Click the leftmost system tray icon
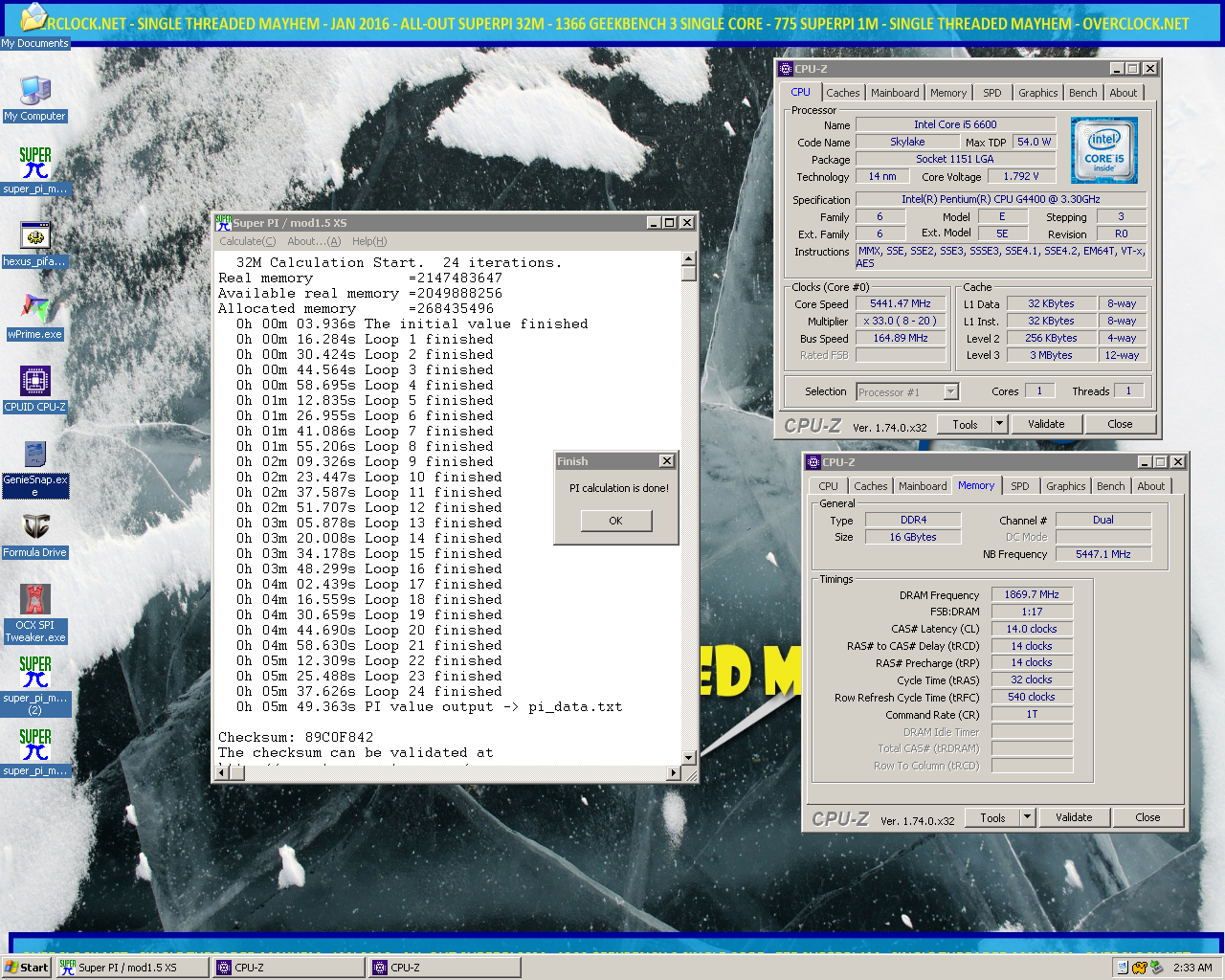Image resolution: width=1225 pixels, height=980 pixels. point(1123,968)
